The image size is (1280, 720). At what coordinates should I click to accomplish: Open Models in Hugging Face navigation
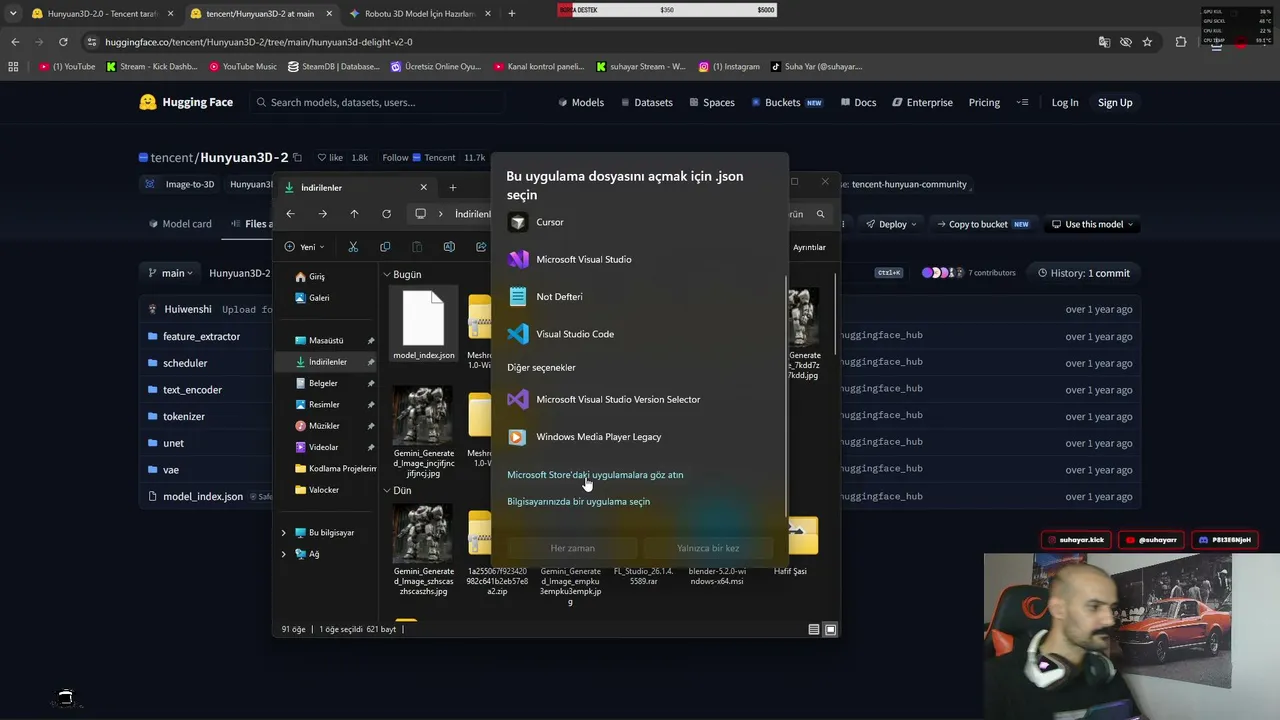point(580,102)
